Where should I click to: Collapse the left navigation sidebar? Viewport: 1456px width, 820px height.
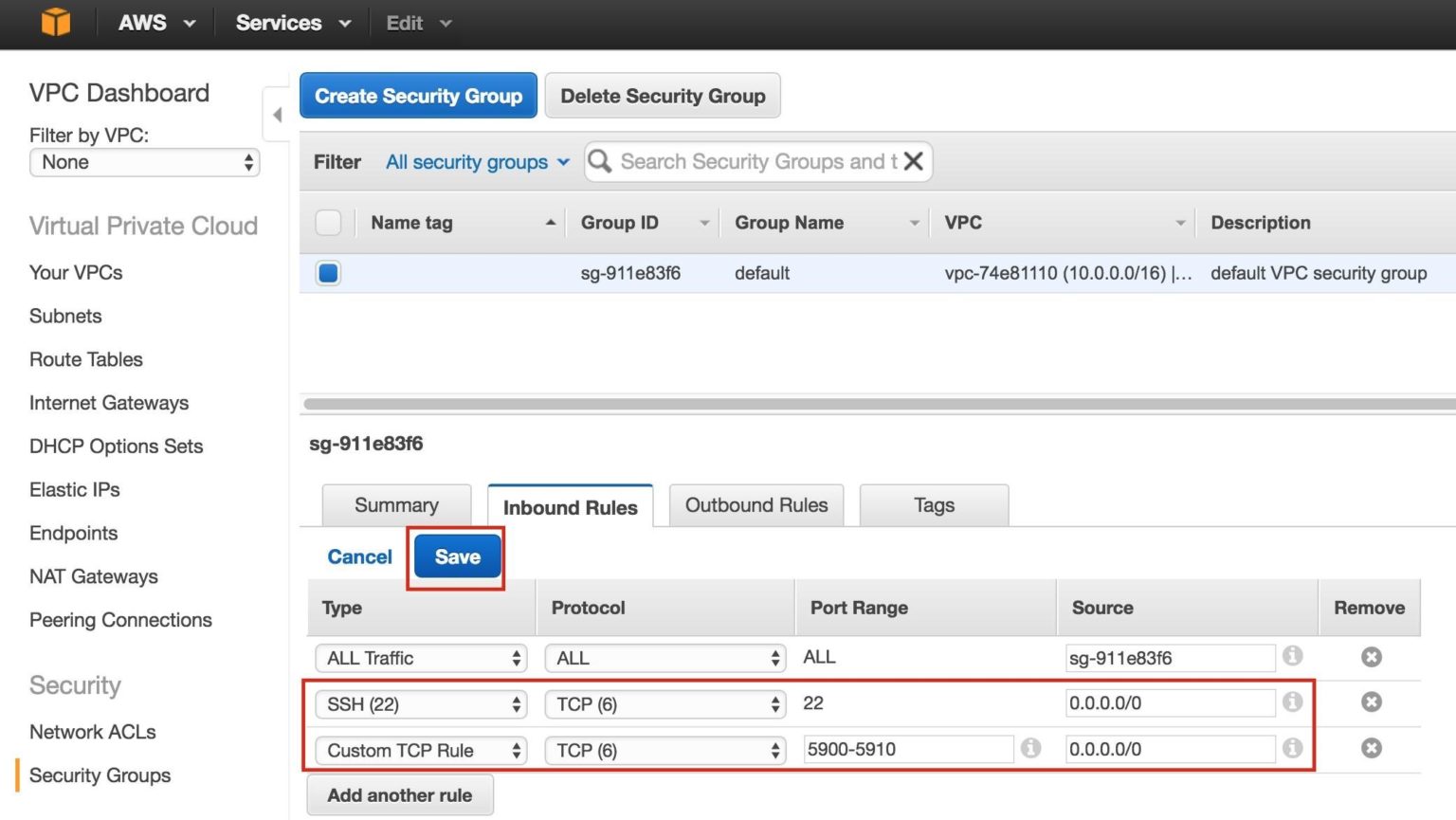pos(277,115)
